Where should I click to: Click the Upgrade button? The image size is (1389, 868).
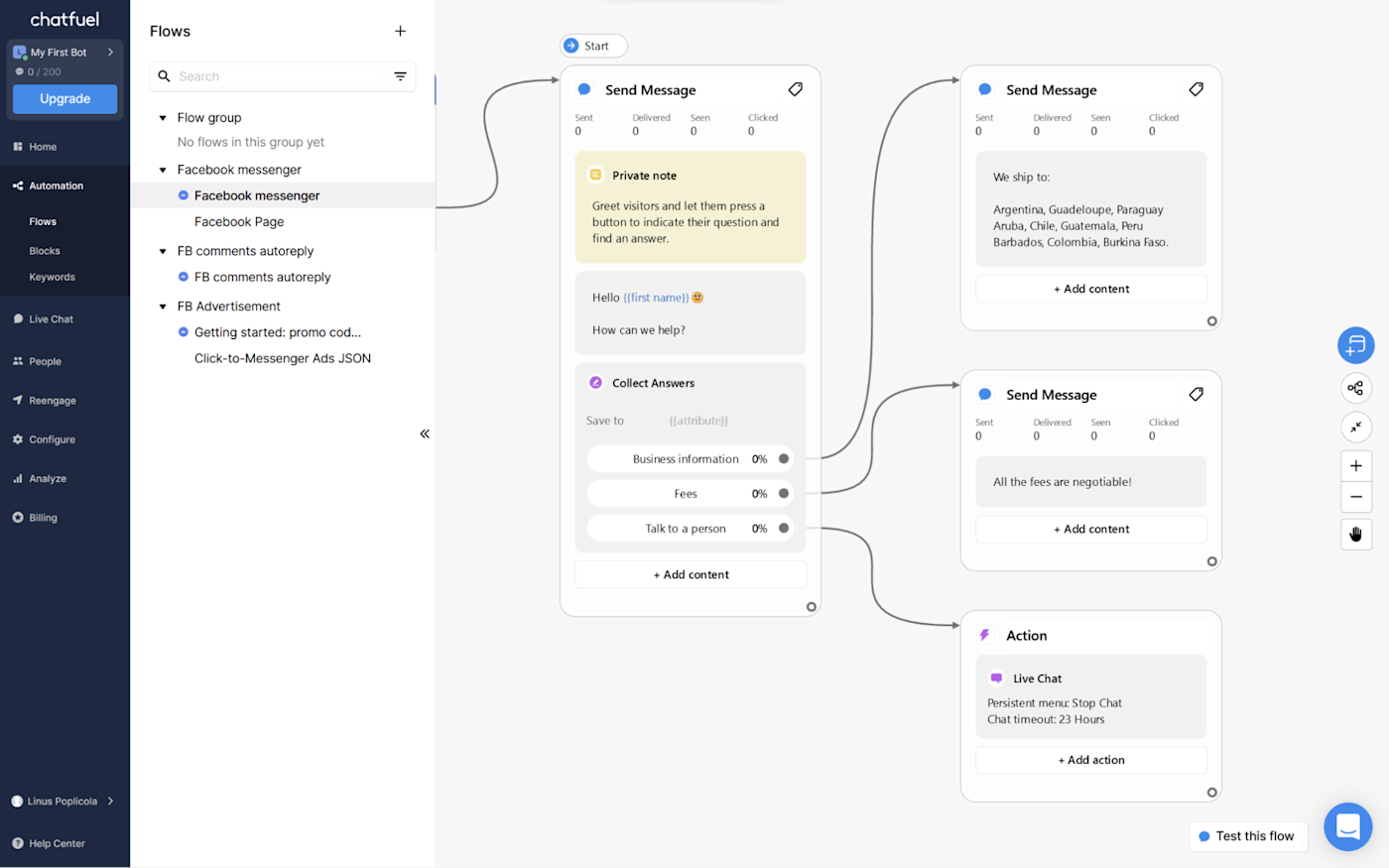tap(64, 99)
